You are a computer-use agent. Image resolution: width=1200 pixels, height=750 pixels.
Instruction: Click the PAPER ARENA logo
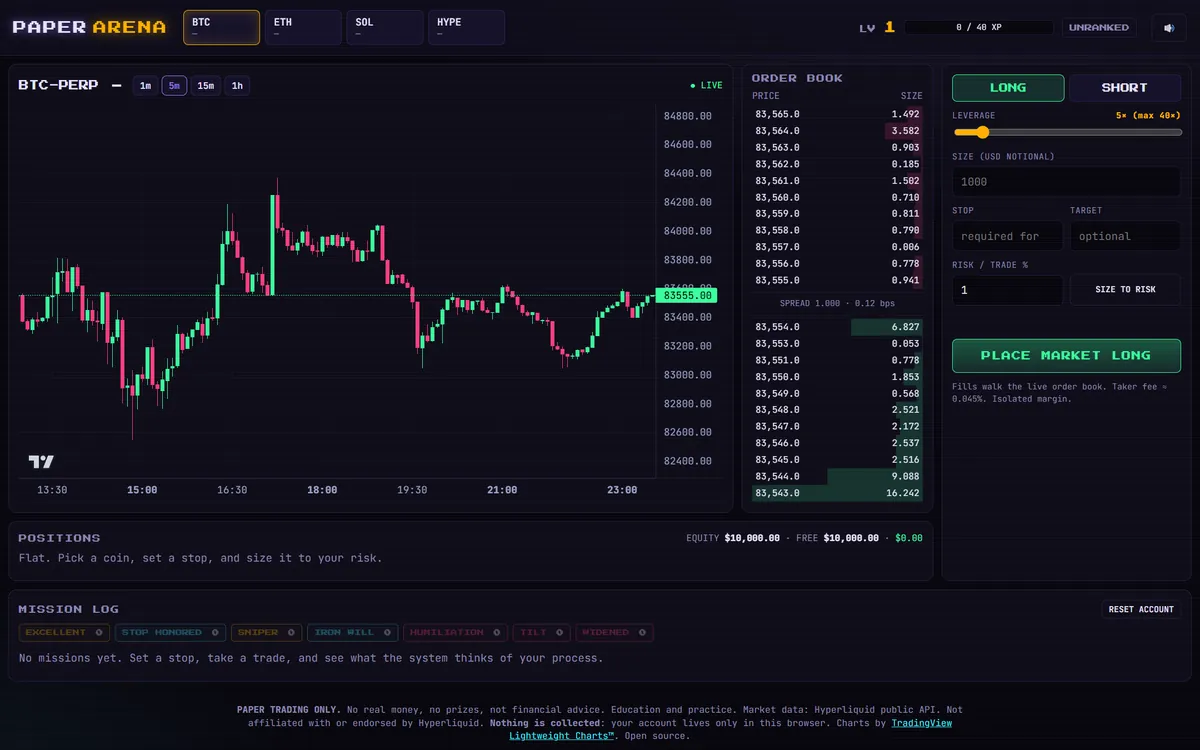89,27
